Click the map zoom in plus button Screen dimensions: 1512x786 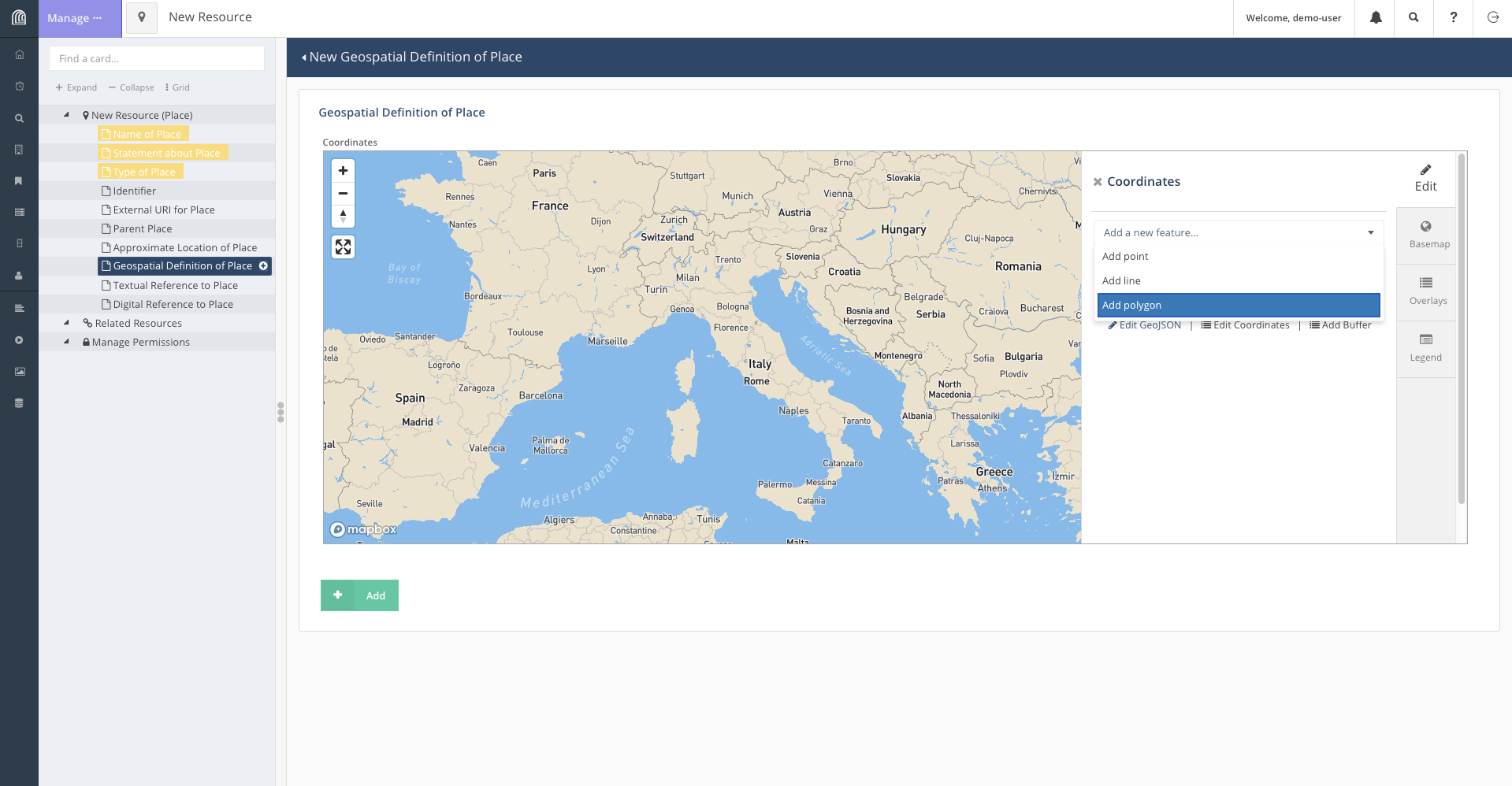[343, 171]
